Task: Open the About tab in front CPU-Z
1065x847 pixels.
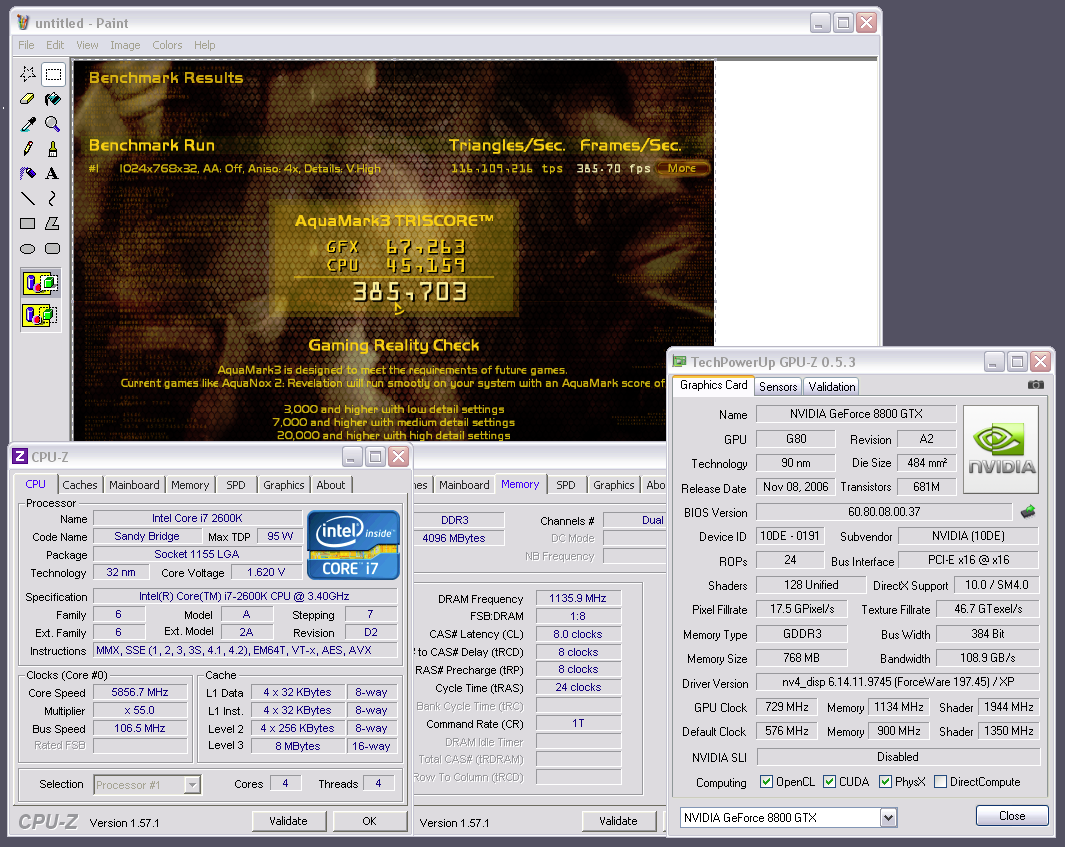Action: point(331,485)
